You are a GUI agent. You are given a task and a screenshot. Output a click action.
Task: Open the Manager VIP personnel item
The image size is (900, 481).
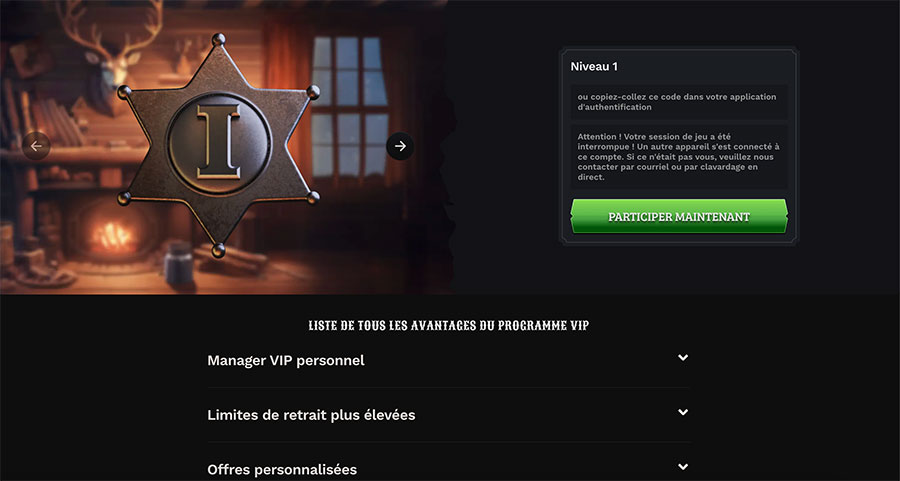tap(448, 360)
